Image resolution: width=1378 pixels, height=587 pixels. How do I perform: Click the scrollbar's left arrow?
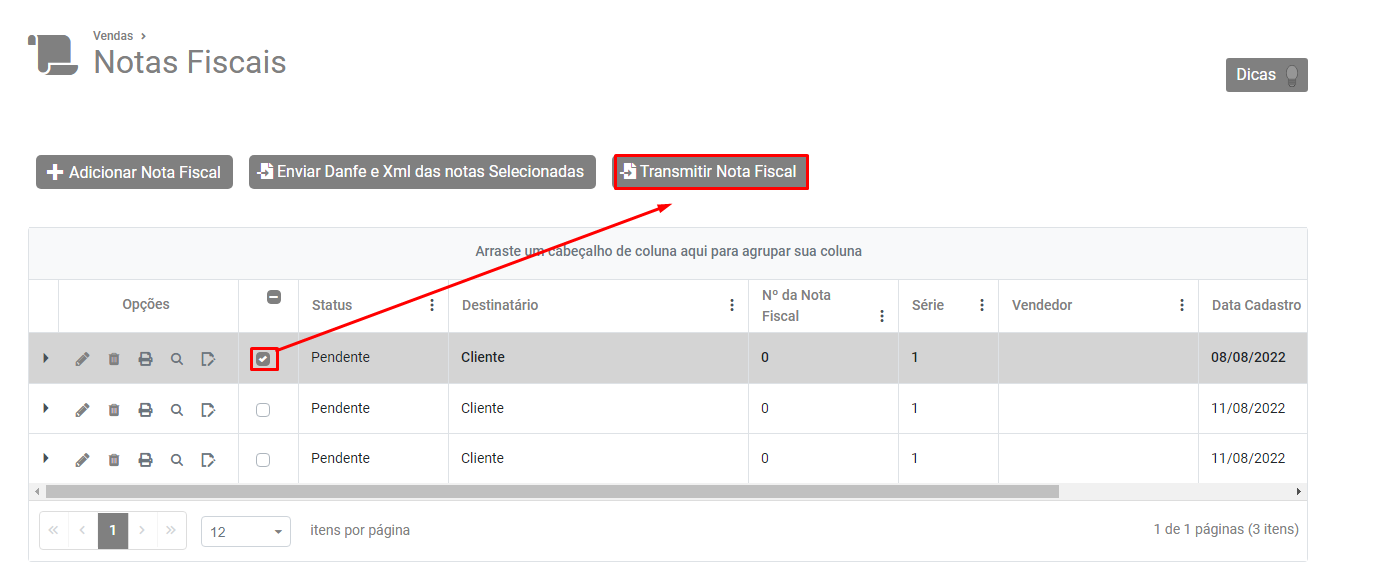pos(37,492)
